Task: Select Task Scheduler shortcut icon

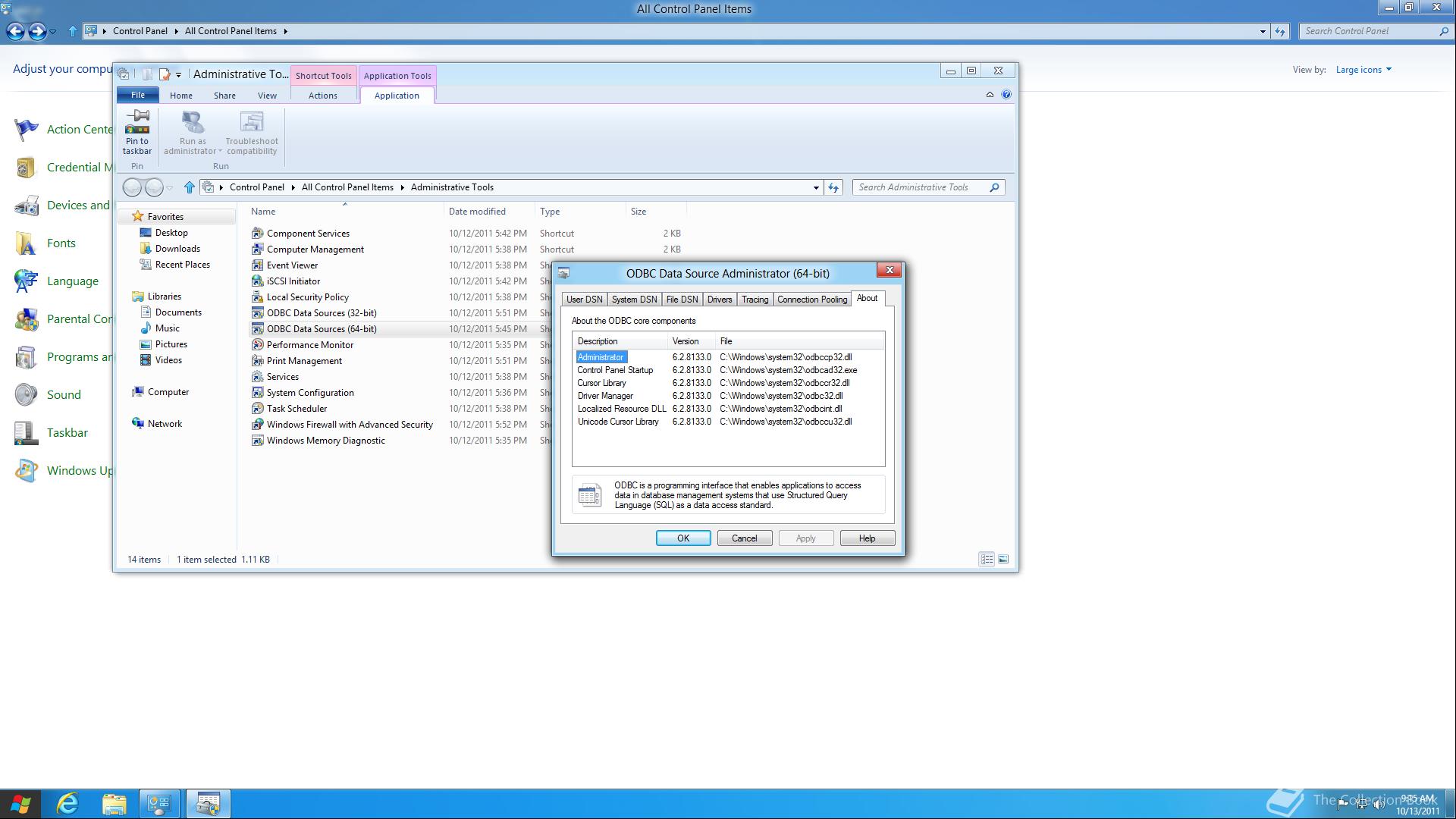Action: click(258, 409)
